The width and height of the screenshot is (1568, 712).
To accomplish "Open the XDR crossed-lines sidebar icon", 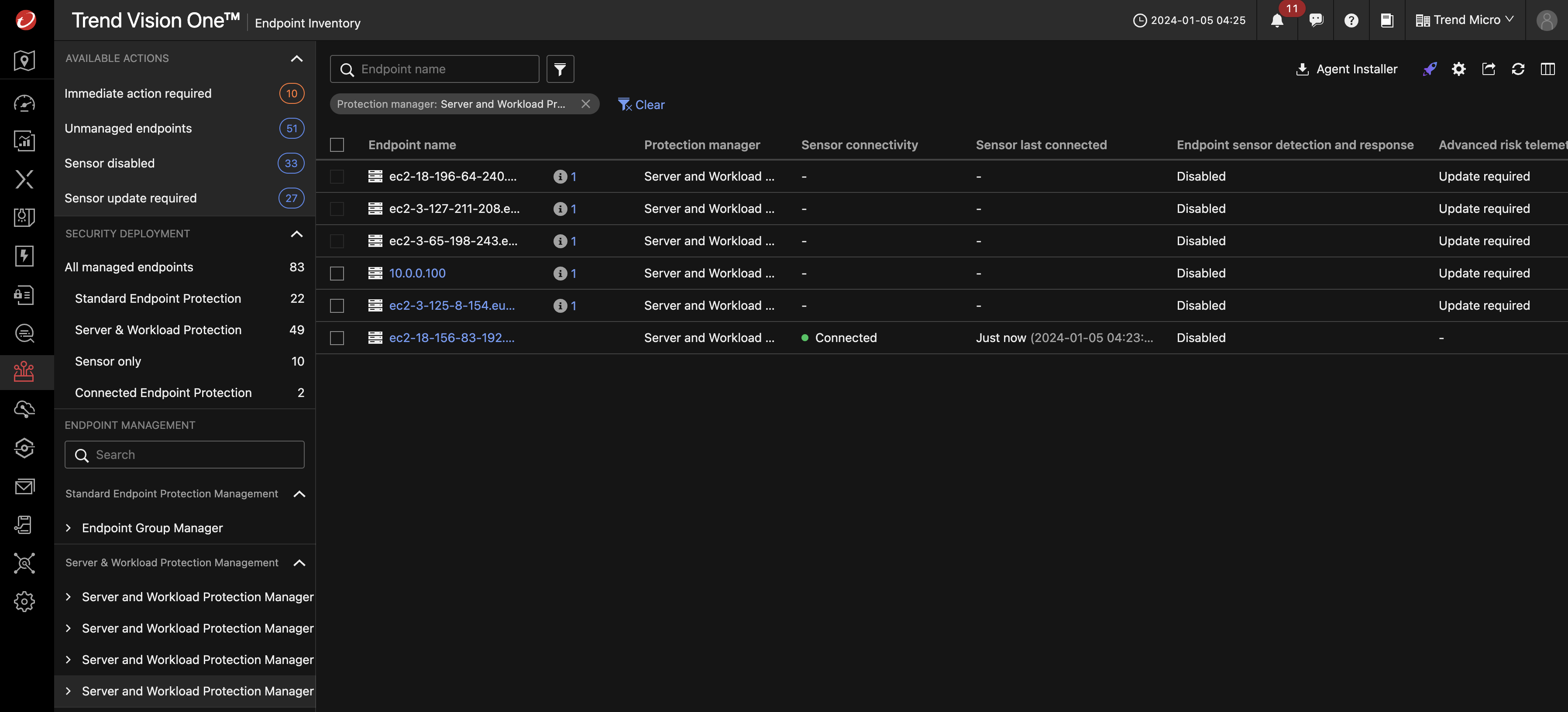I will coord(24,179).
